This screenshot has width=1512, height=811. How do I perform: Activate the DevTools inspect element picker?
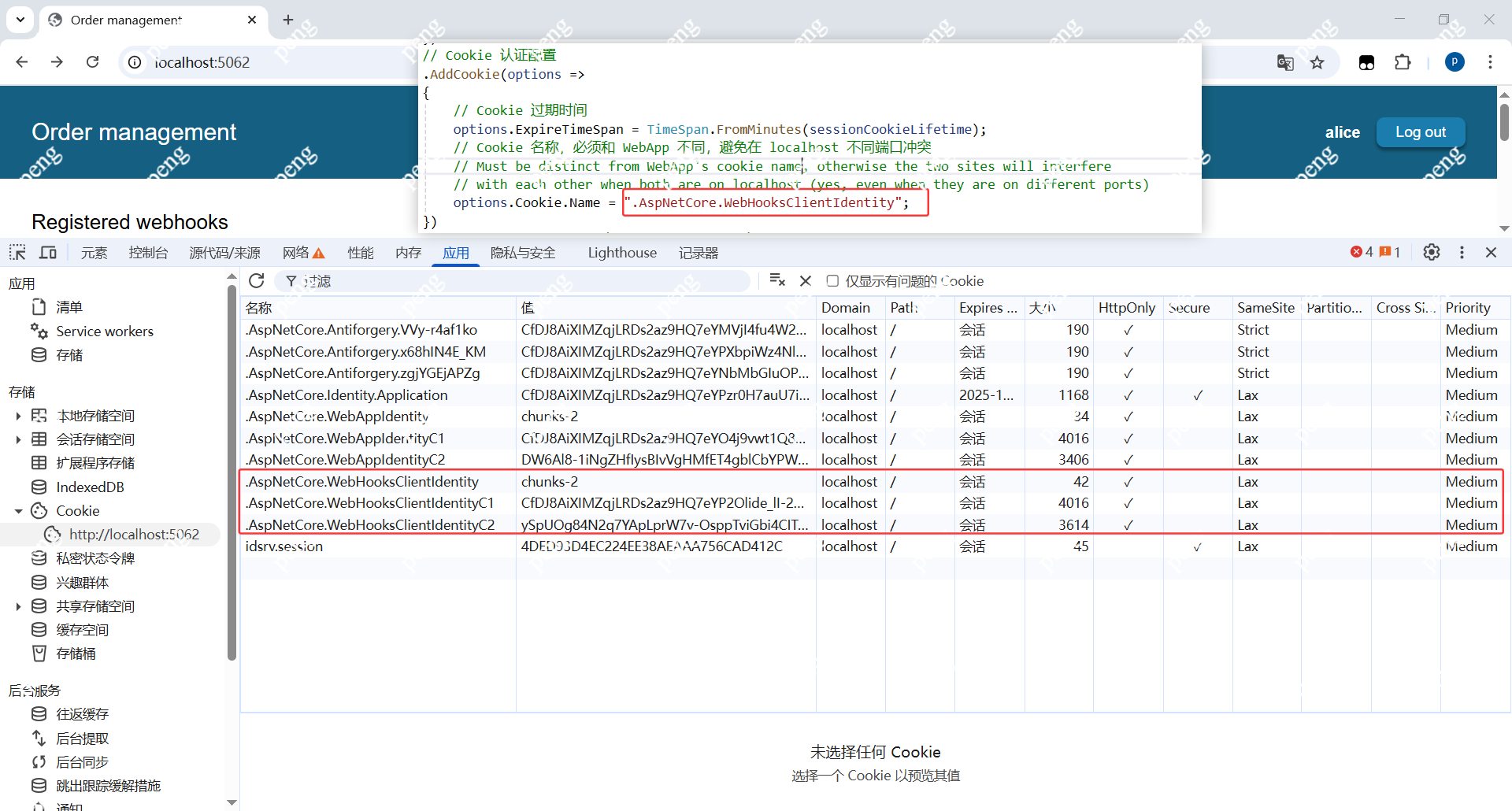tap(17, 253)
